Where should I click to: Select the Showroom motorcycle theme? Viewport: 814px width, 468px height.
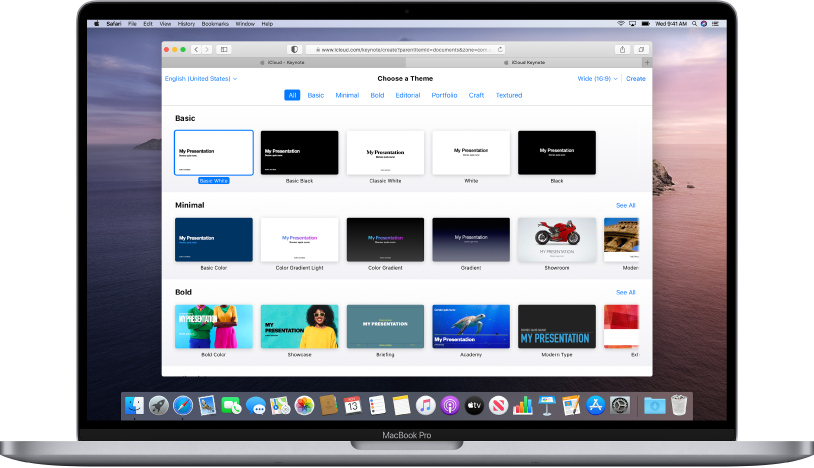557,240
